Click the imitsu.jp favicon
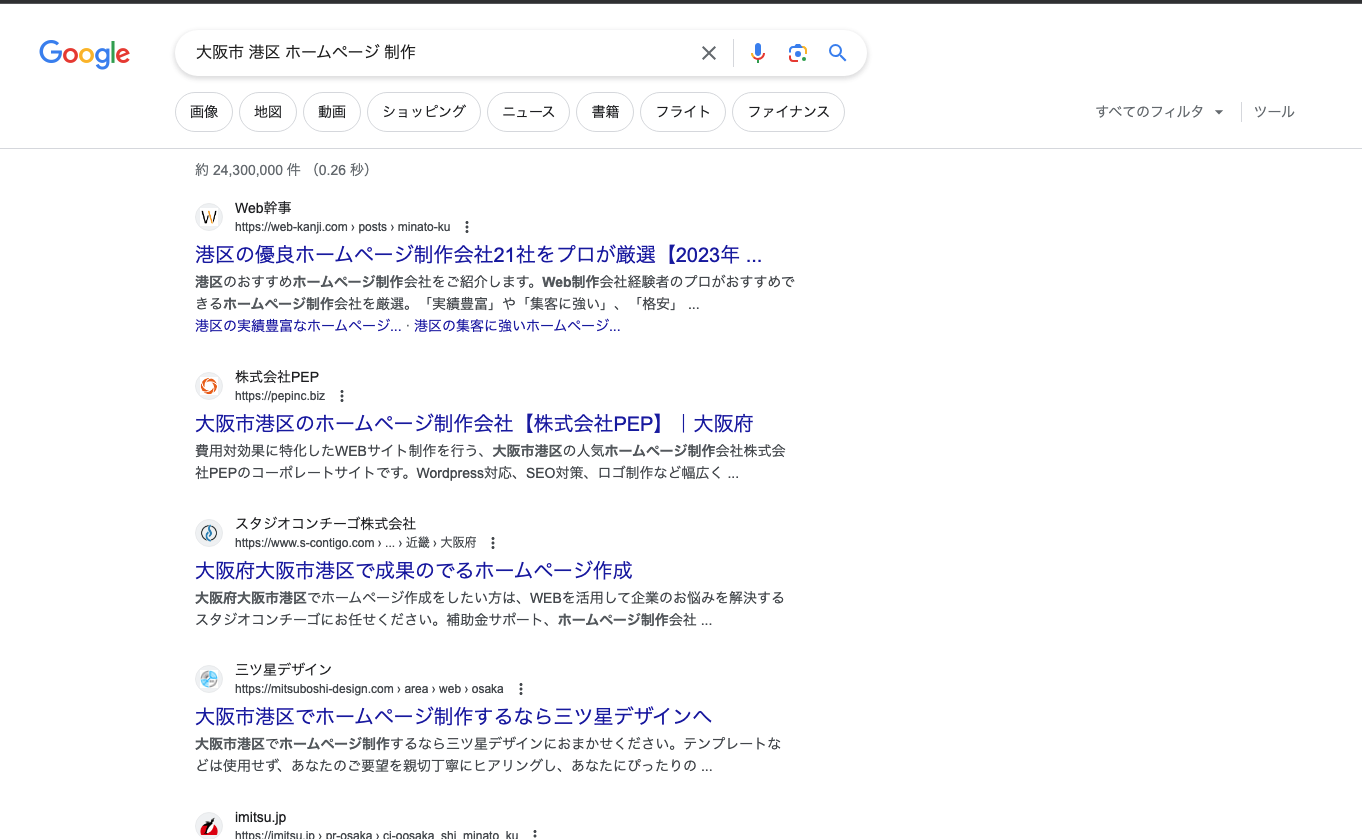 point(209,826)
